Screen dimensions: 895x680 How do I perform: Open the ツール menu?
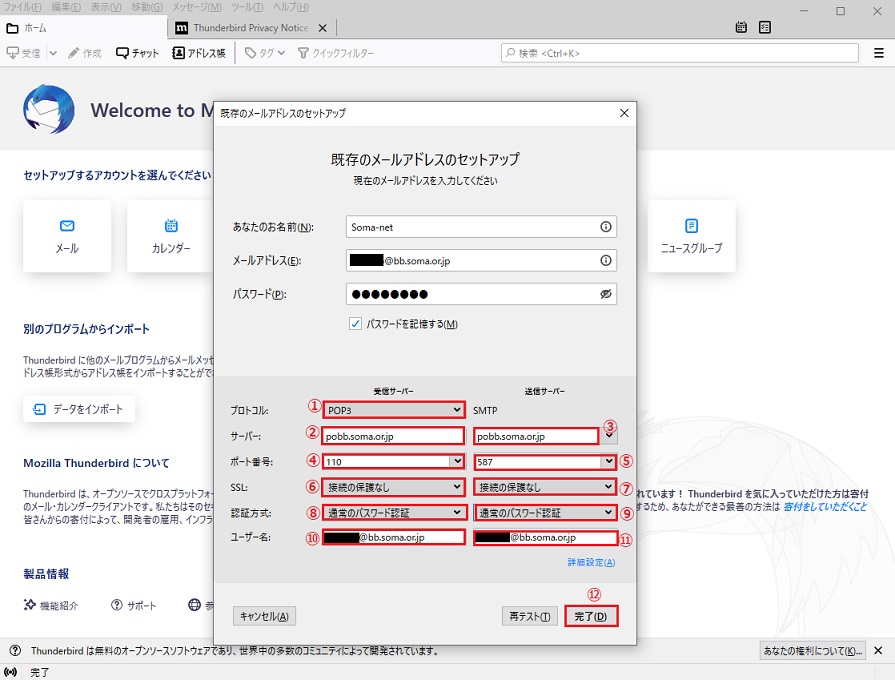pyautogui.click(x=247, y=7)
